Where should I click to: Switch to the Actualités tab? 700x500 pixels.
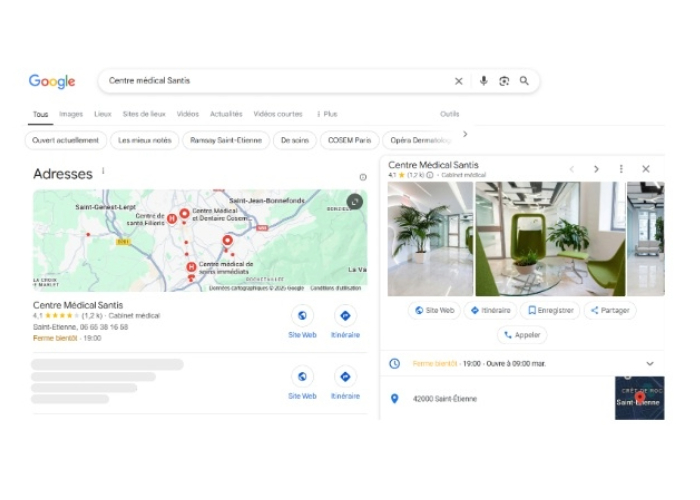click(226, 114)
